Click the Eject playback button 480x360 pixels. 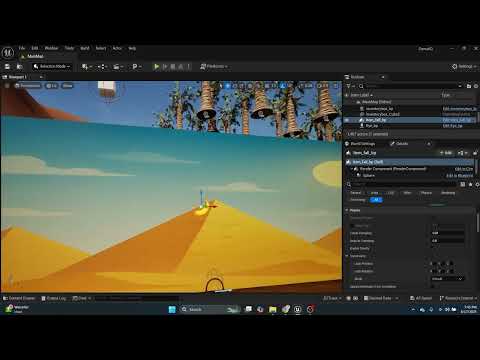click(181, 67)
